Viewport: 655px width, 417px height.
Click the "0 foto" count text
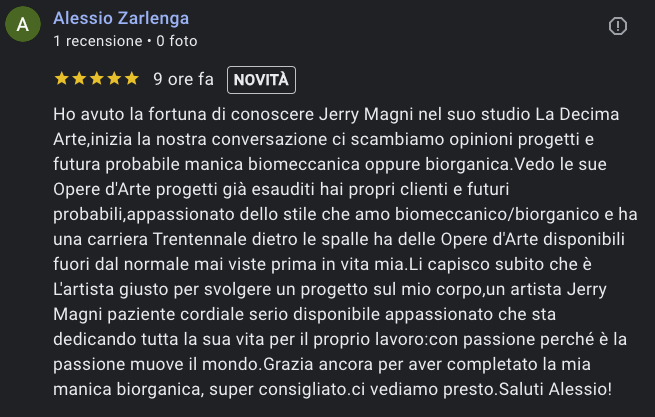click(176, 41)
